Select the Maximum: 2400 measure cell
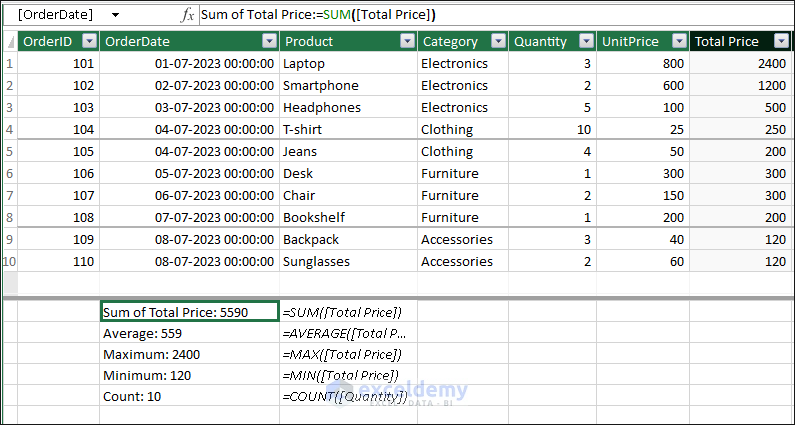 (x=189, y=354)
